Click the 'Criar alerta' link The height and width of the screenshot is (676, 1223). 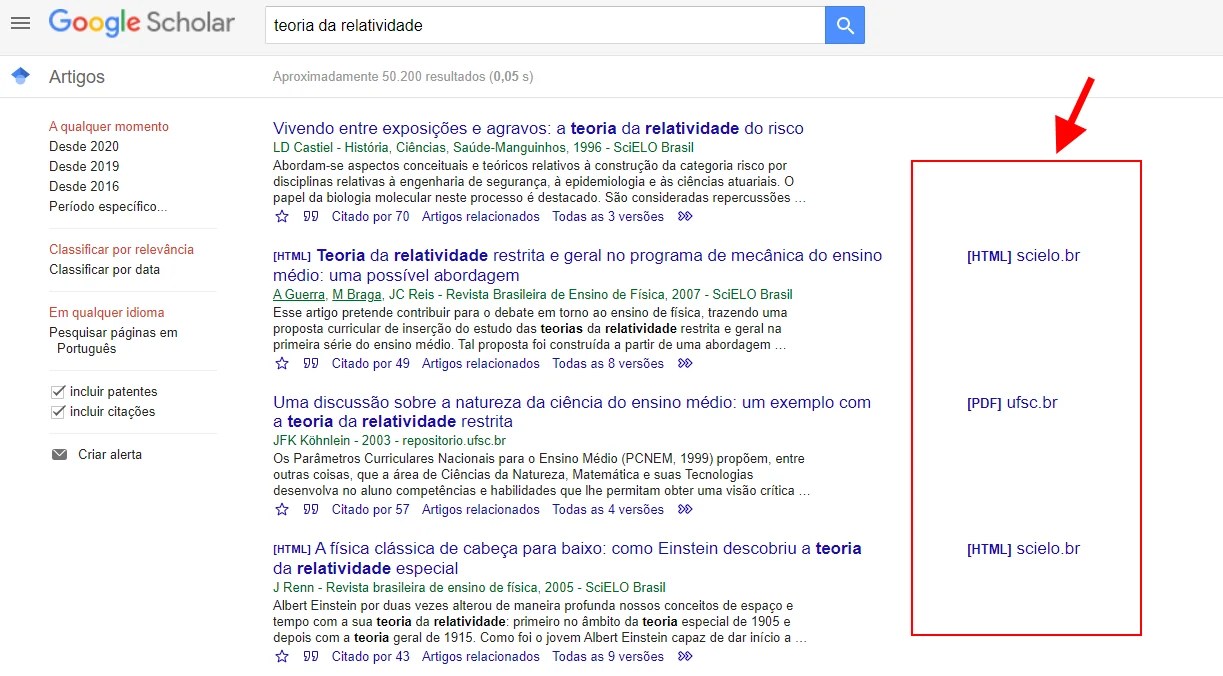coord(110,454)
